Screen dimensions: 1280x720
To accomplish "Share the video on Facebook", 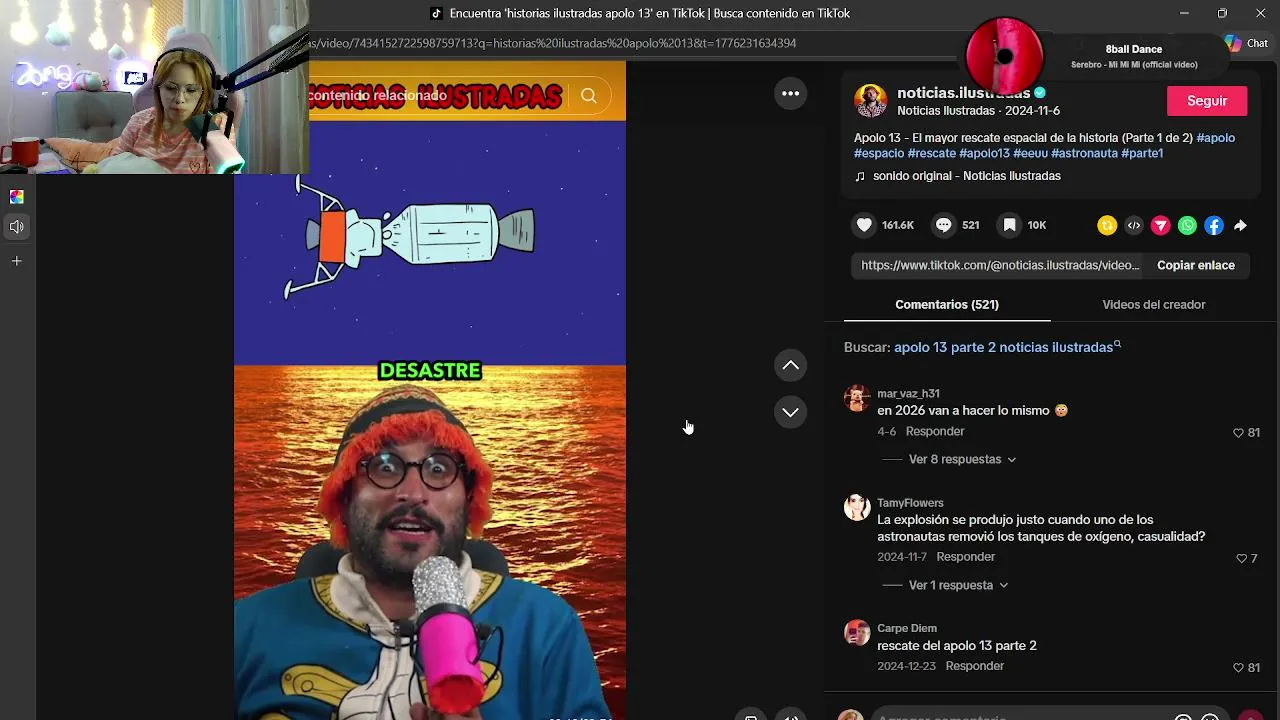I will click(1213, 226).
